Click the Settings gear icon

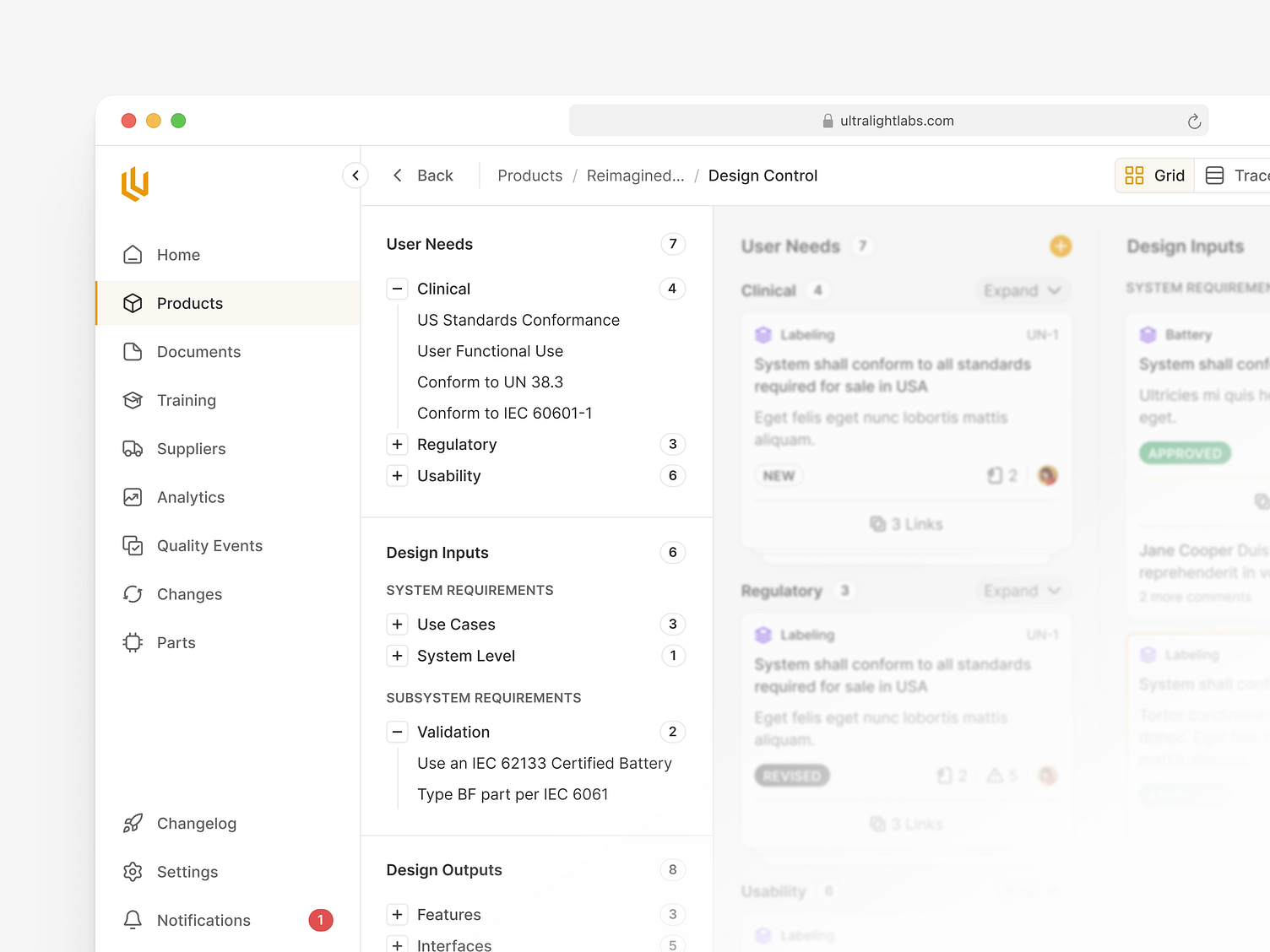pos(133,872)
